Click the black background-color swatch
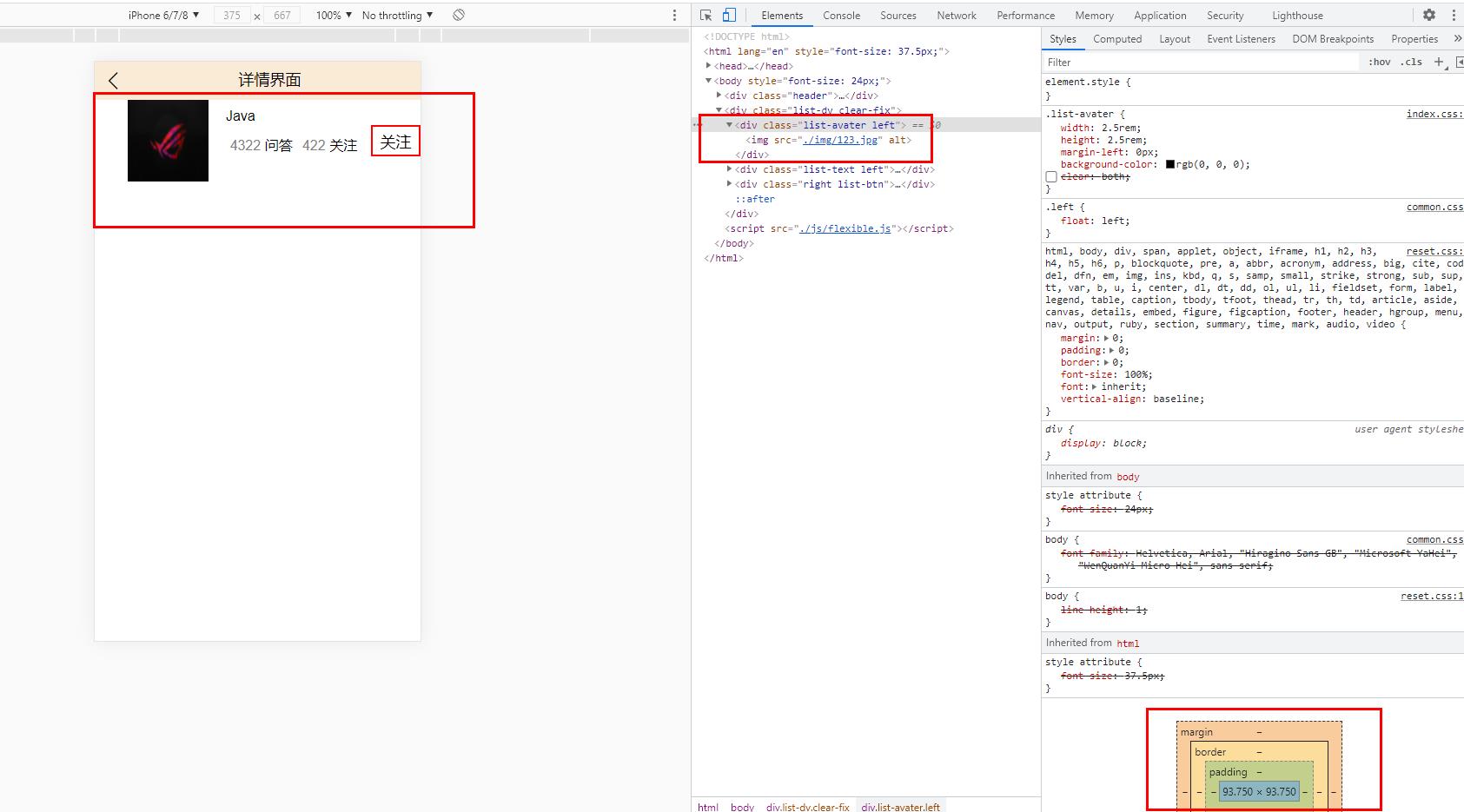Viewport: 1464px width, 812px height. tap(1169, 164)
